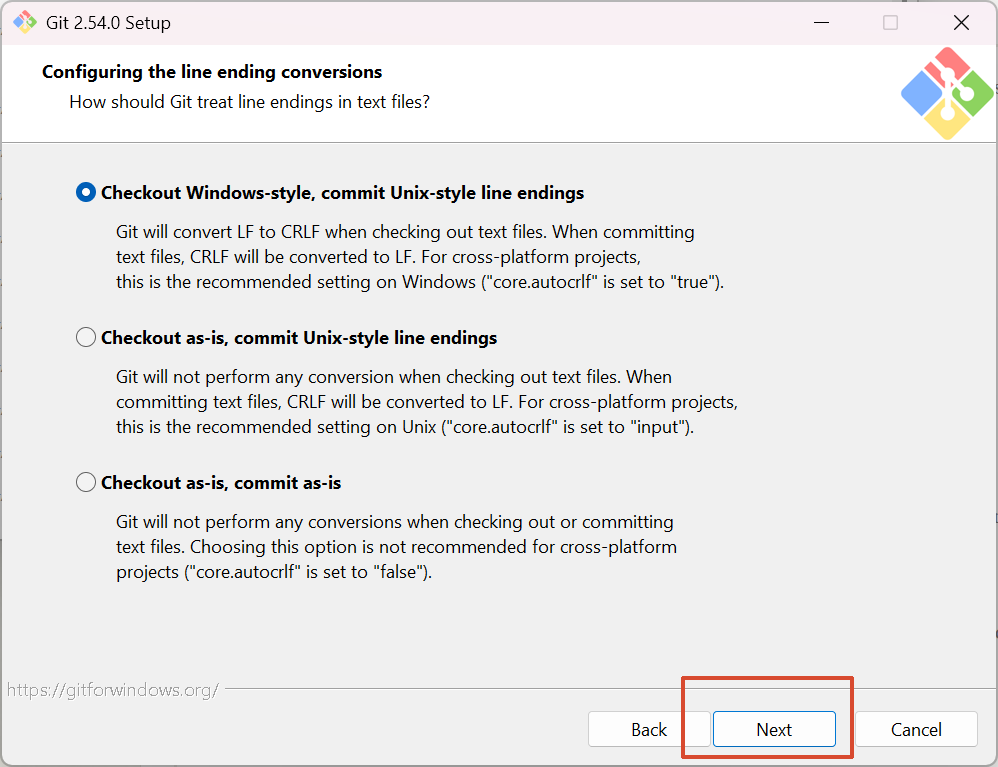
Task: Click the core.autocrlf "true" description paragraph
Action: tap(419, 257)
